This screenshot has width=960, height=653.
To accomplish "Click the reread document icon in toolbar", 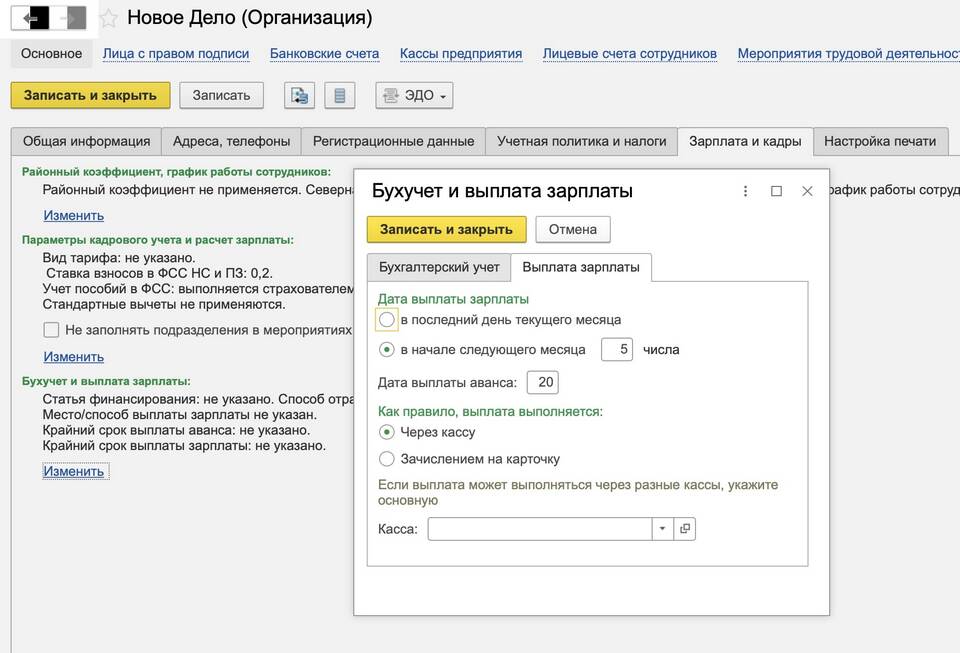I will point(299,96).
